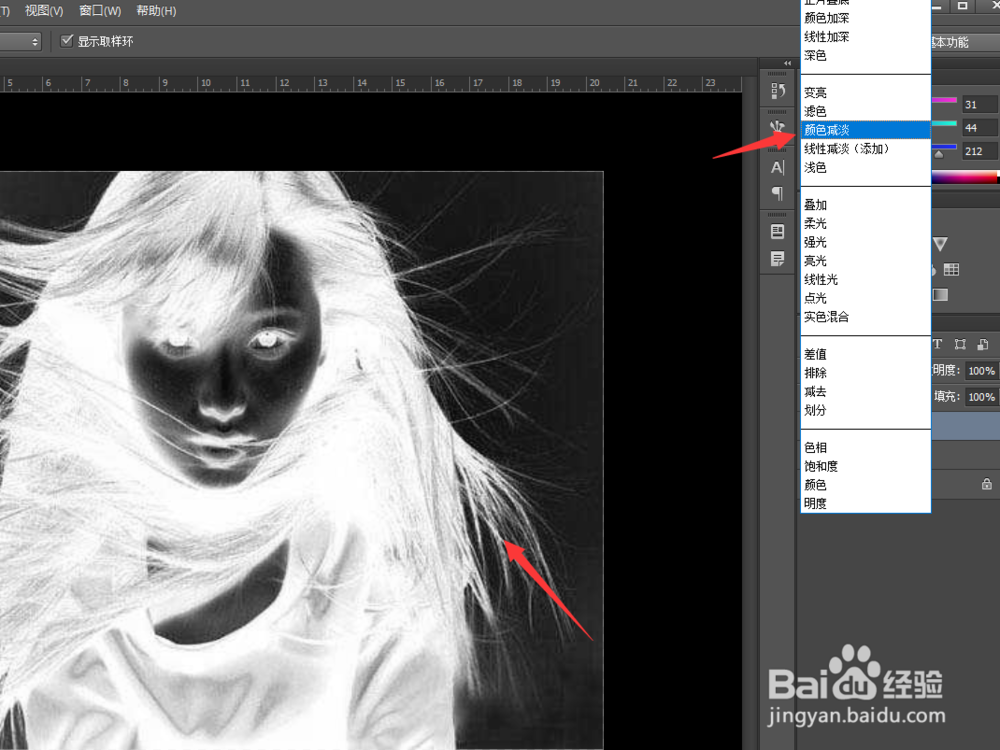Open the 帮助(H) menu
The height and width of the screenshot is (750, 1000).
click(156, 11)
